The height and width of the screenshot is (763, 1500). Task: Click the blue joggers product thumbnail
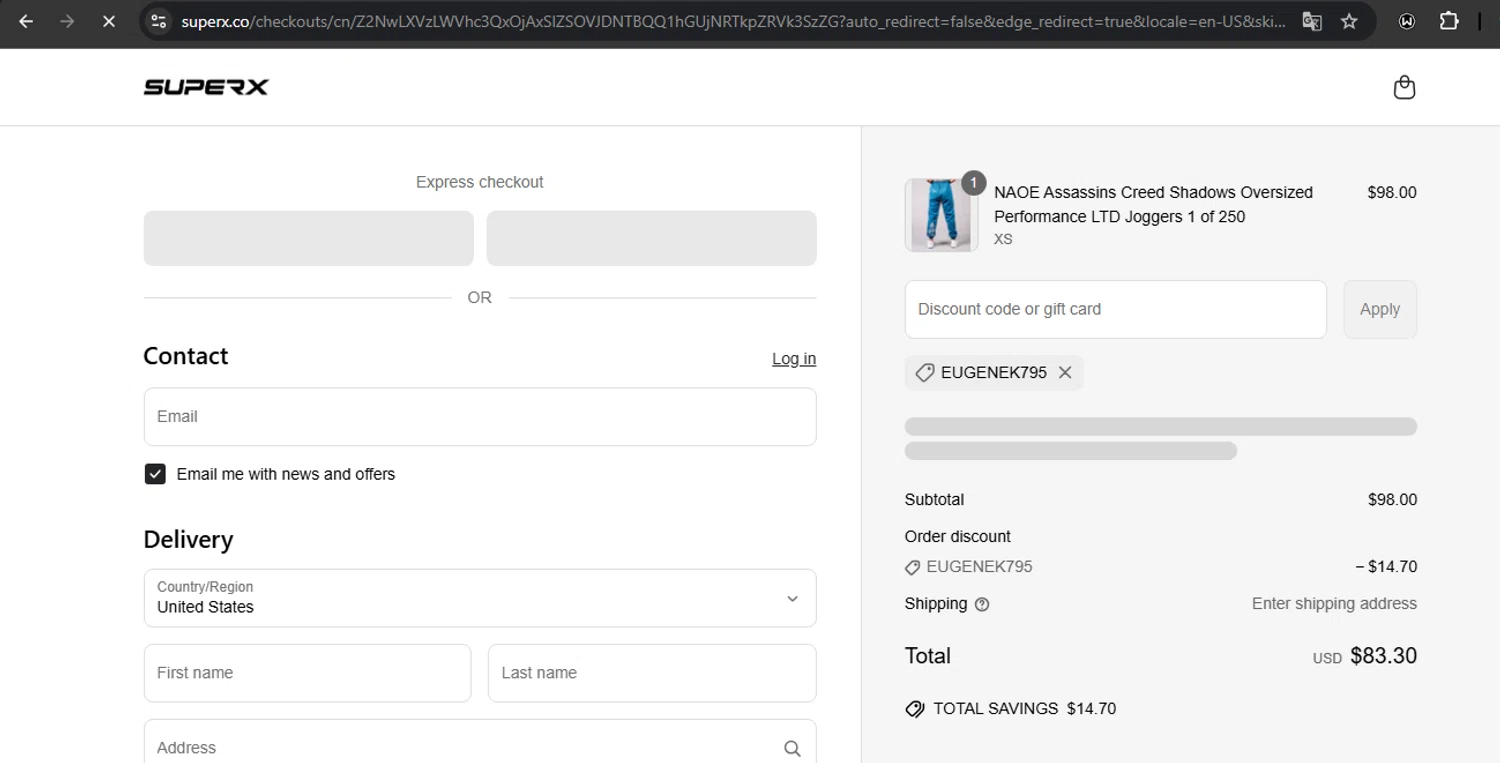(941, 215)
